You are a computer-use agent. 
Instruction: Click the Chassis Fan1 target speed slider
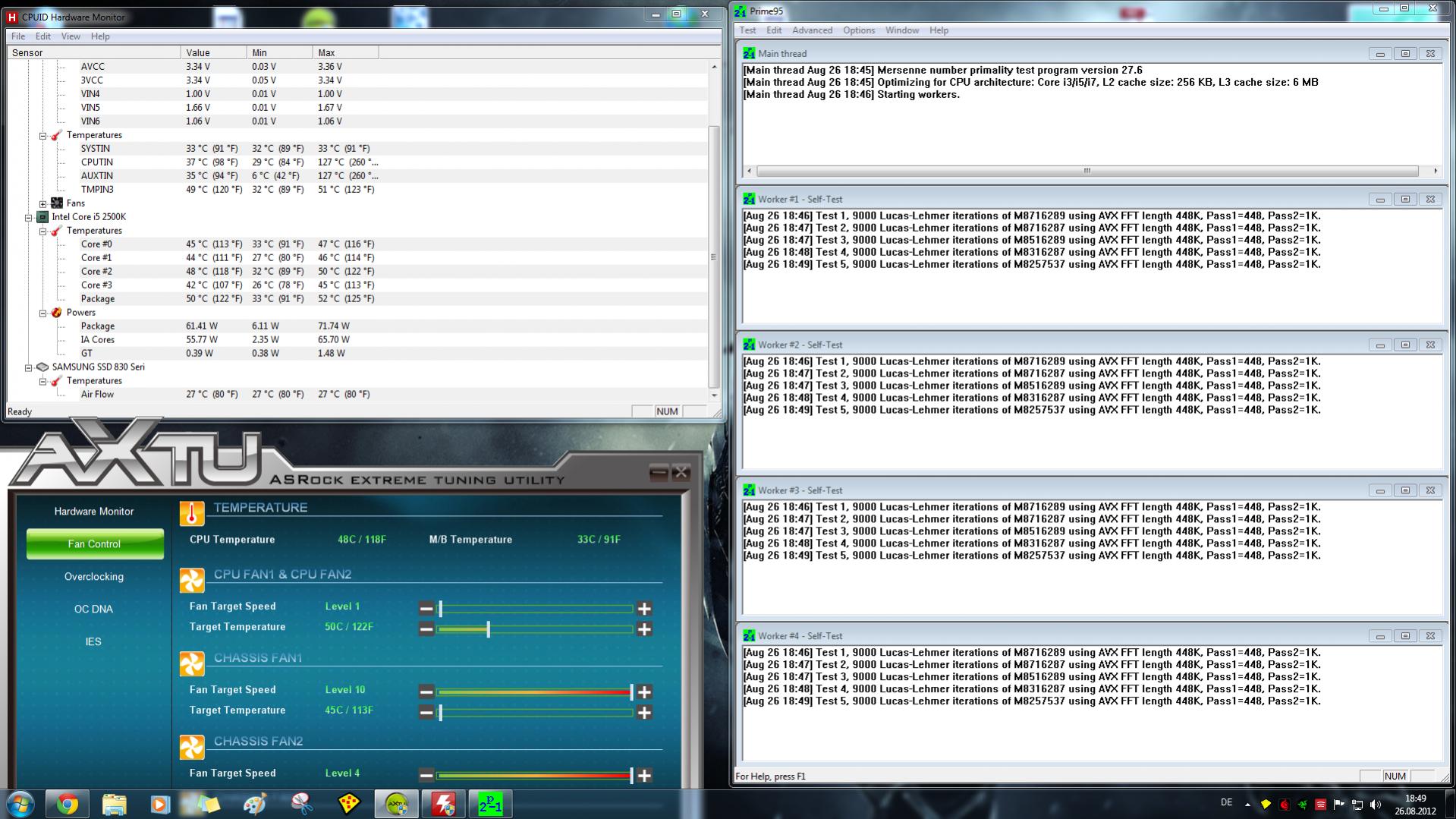click(535, 692)
